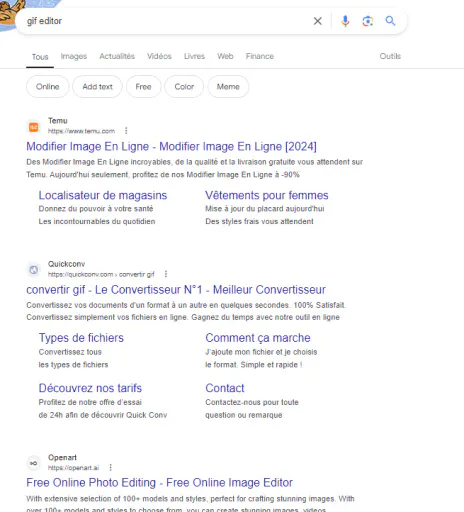Screen dimensions: 464x512
Task: Switch to the Web tab
Action: [x=225, y=56]
